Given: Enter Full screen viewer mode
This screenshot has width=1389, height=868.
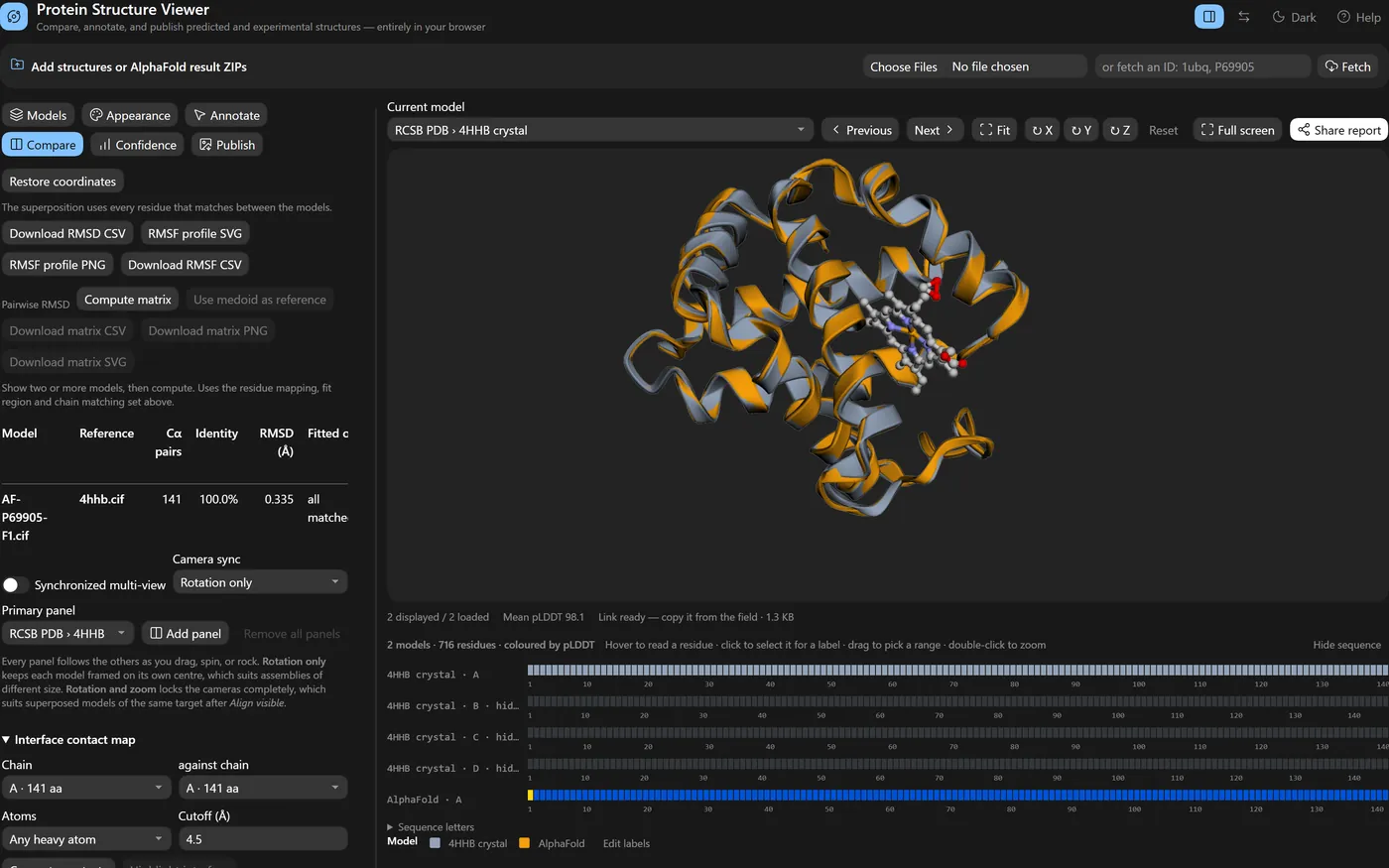Looking at the screenshot, I should pos(1237,130).
